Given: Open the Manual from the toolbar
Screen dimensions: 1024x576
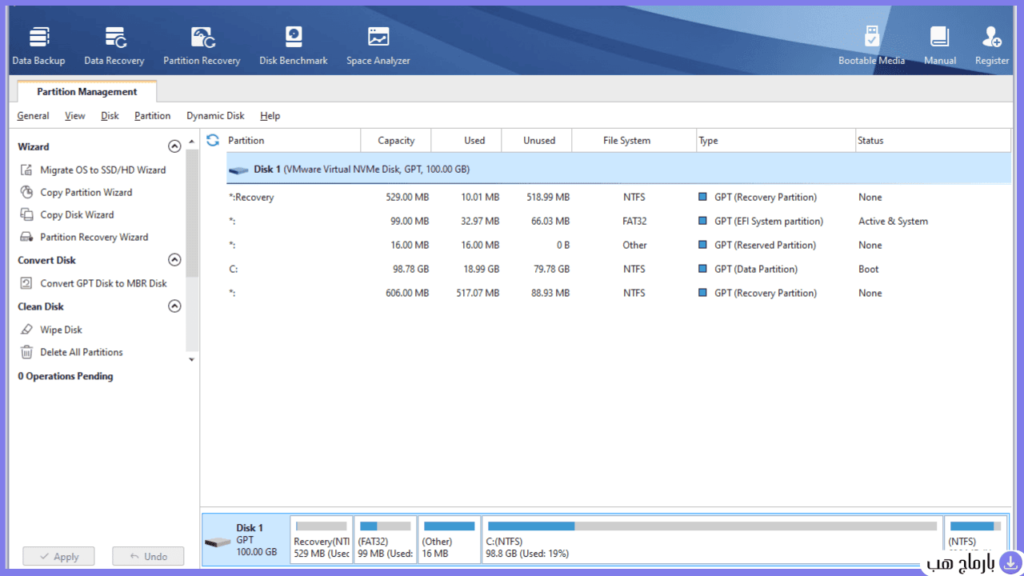Looking at the screenshot, I should pyautogui.click(x=940, y=46).
